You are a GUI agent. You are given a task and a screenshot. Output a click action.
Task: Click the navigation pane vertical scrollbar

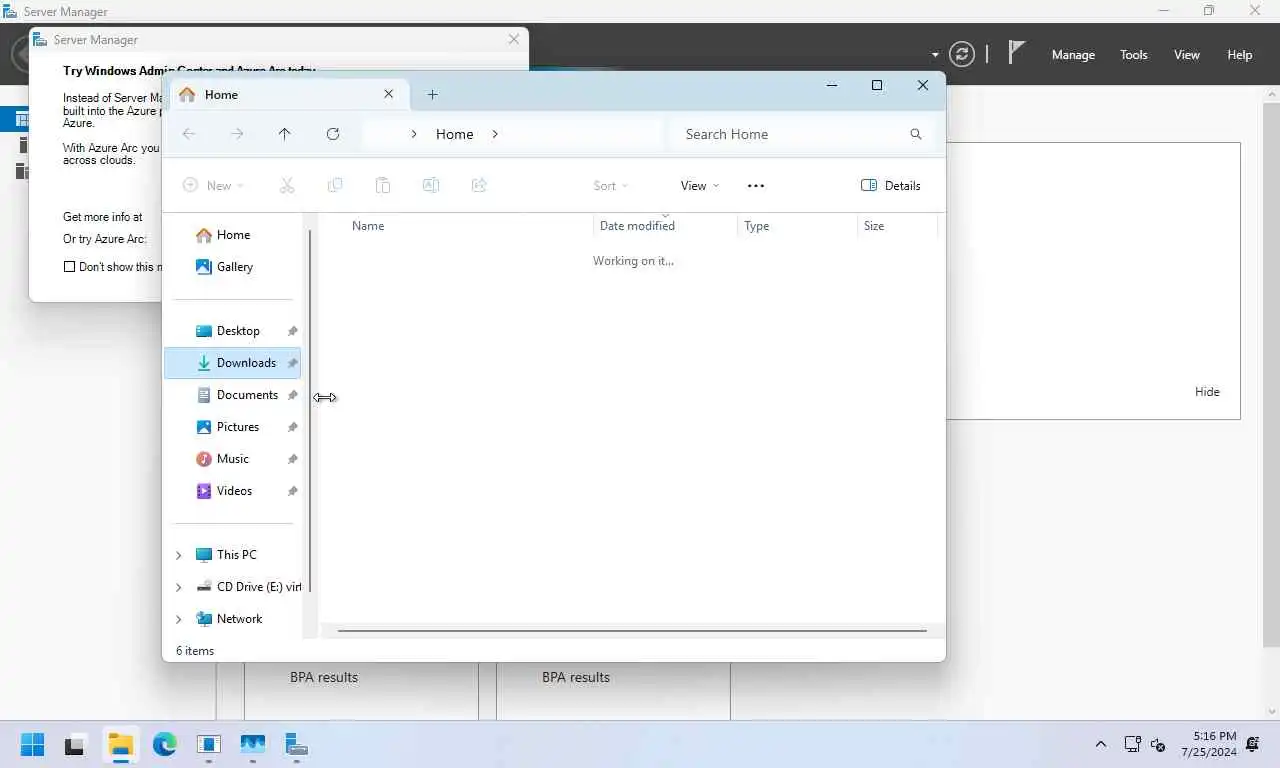(x=309, y=410)
